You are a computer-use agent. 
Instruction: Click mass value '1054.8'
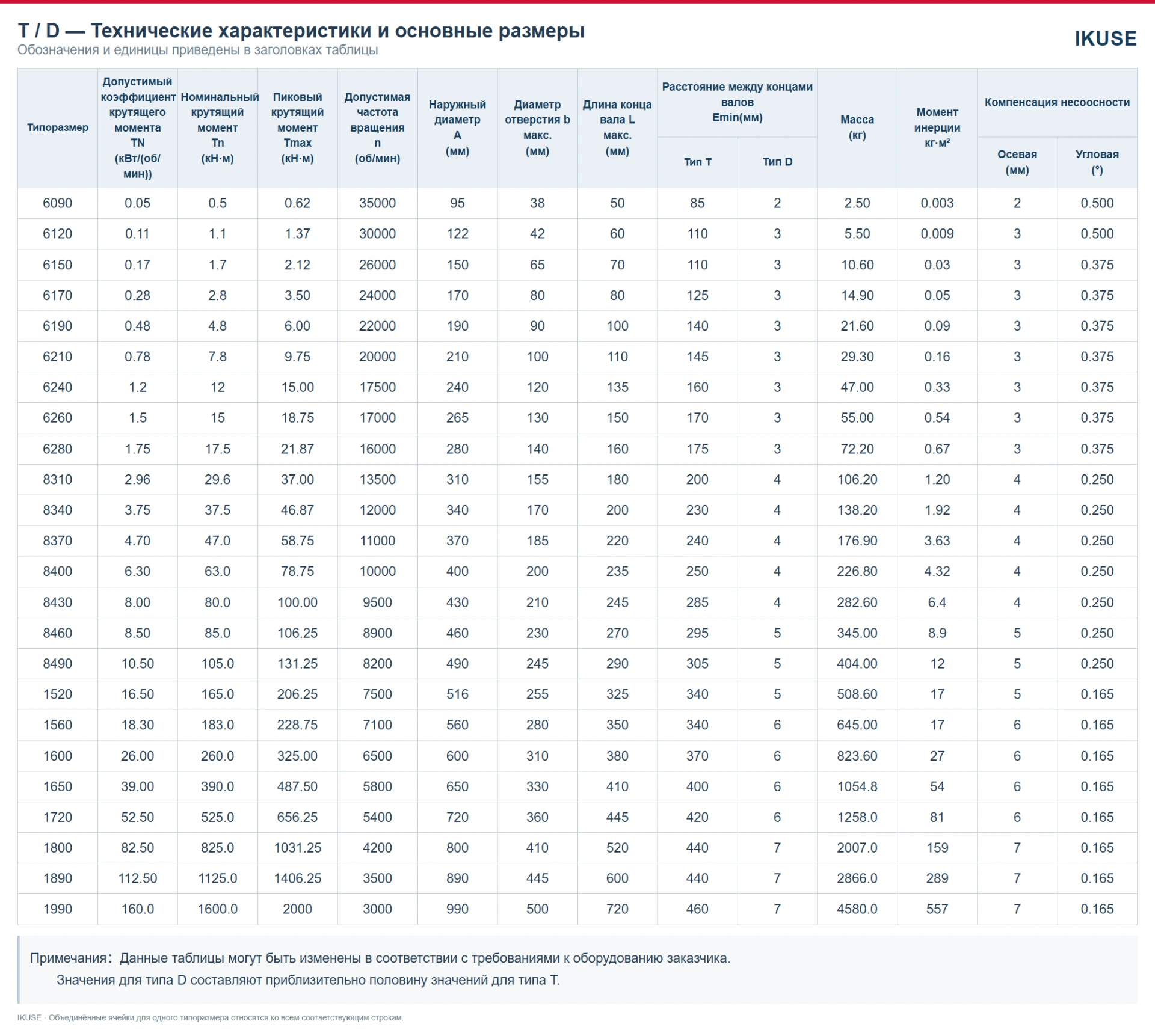coord(857,786)
